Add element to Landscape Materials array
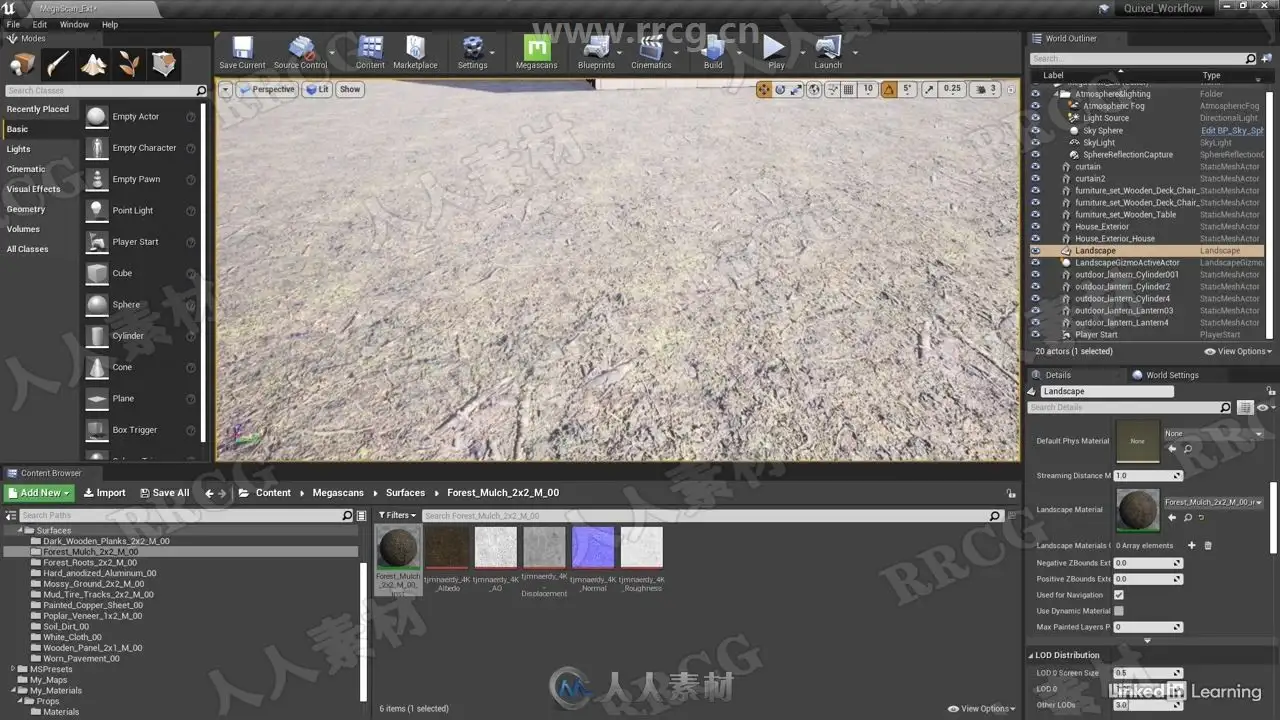 coord(1191,545)
